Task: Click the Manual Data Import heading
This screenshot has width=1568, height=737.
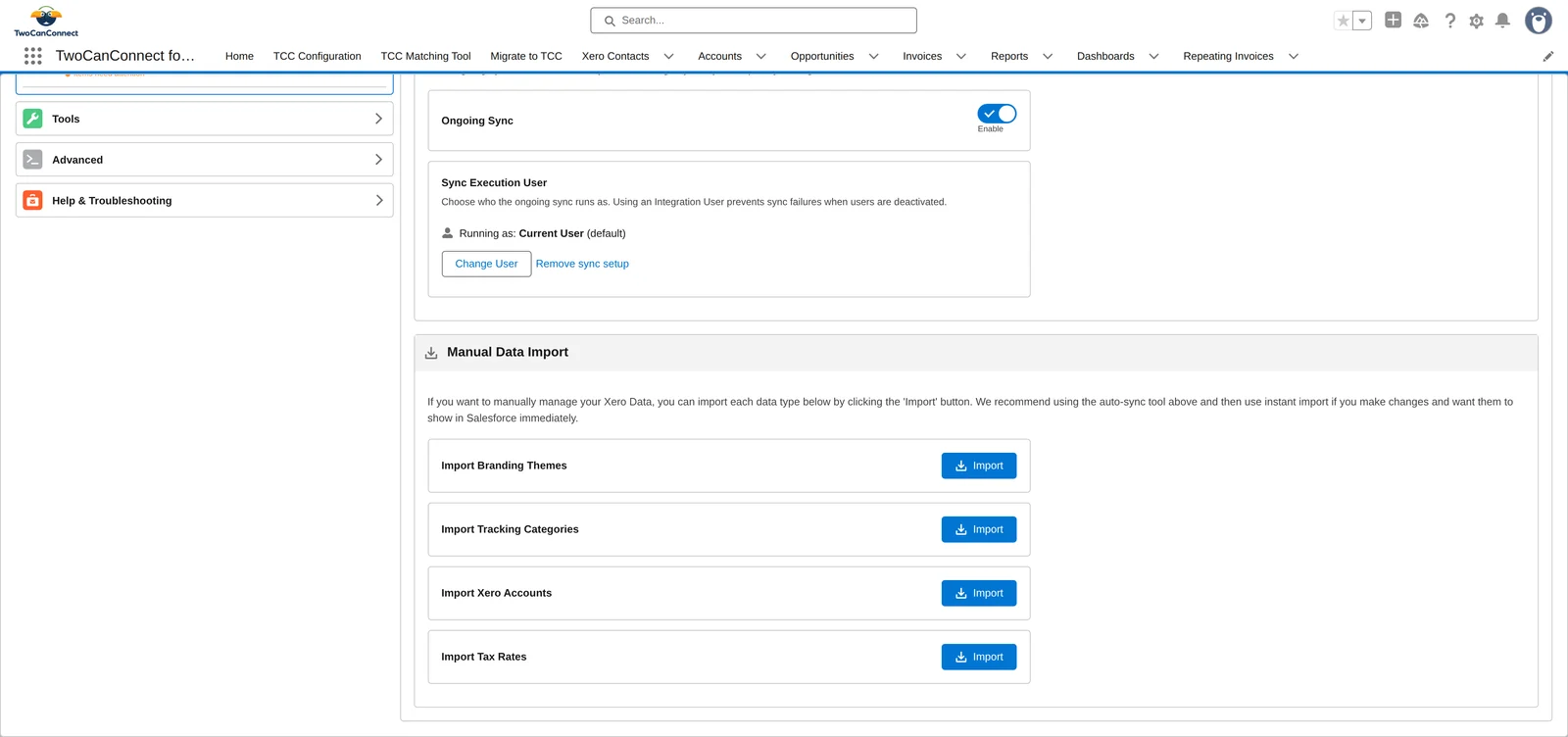Action: pyautogui.click(x=508, y=352)
